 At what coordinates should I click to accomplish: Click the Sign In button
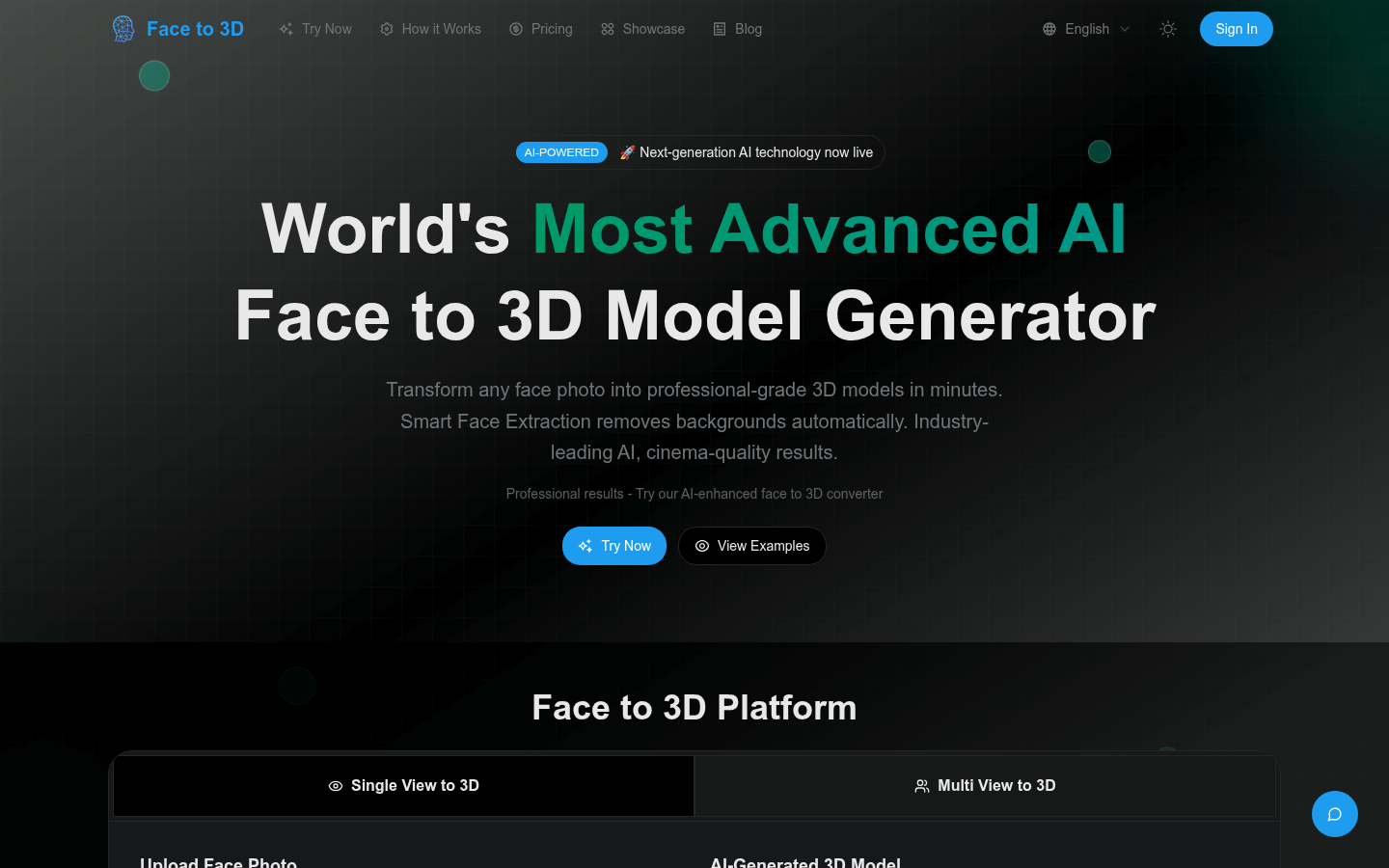(x=1236, y=29)
